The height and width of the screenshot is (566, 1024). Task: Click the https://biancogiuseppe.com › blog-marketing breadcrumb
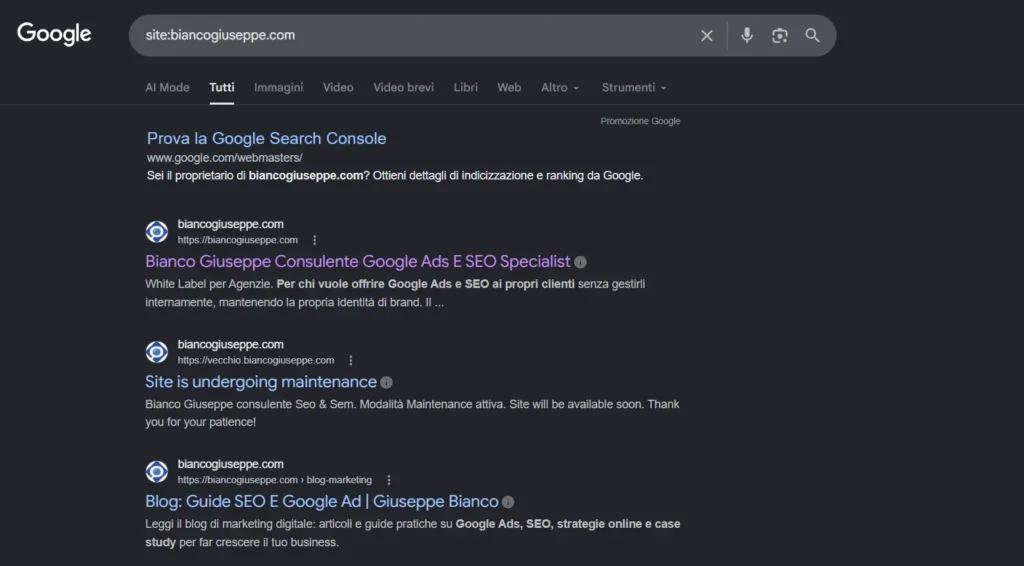coord(274,480)
